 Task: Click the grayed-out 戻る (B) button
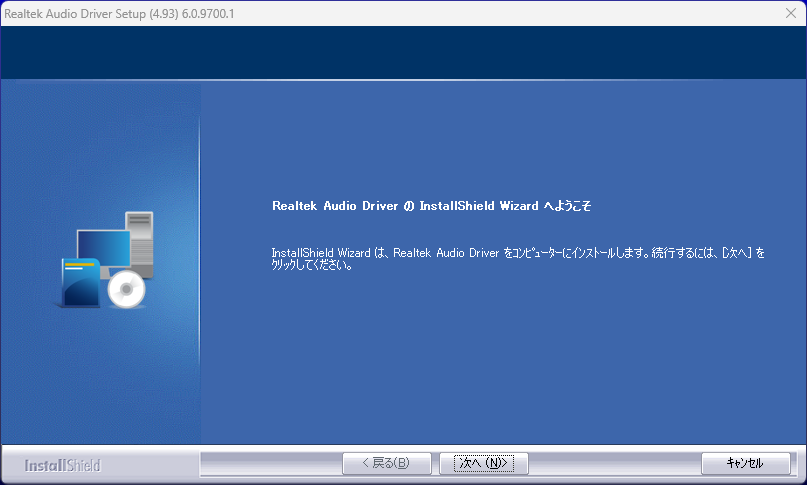tap(387, 463)
